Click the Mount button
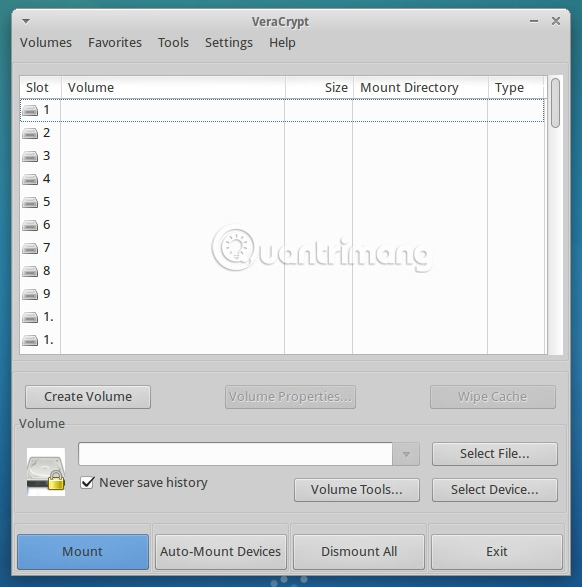The image size is (582, 587). coord(83,552)
